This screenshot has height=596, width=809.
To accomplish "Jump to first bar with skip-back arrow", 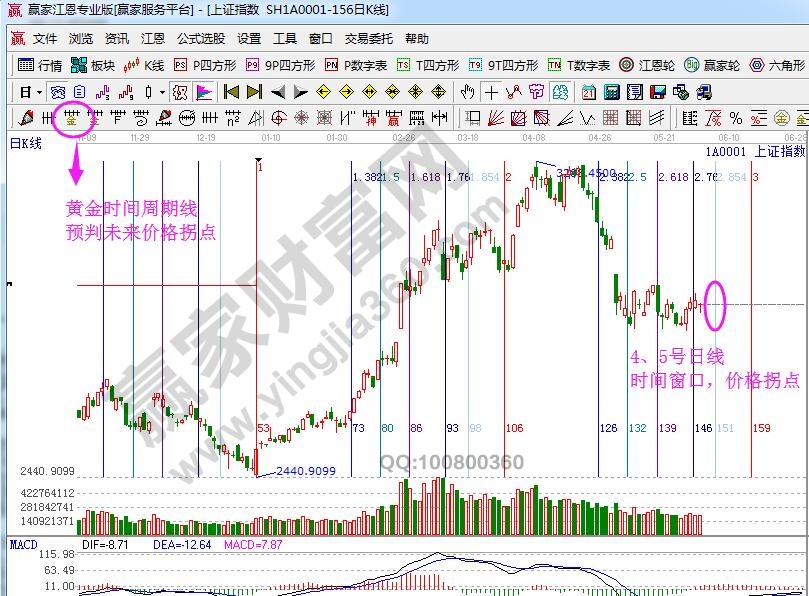I will [231, 92].
